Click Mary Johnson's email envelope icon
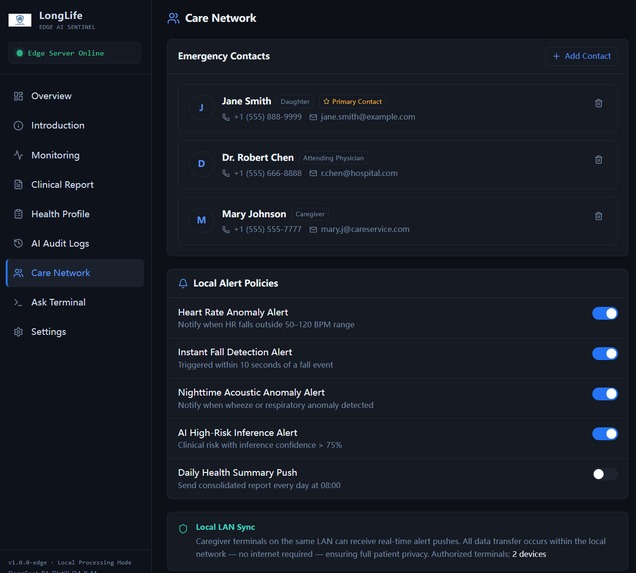 [x=313, y=230]
